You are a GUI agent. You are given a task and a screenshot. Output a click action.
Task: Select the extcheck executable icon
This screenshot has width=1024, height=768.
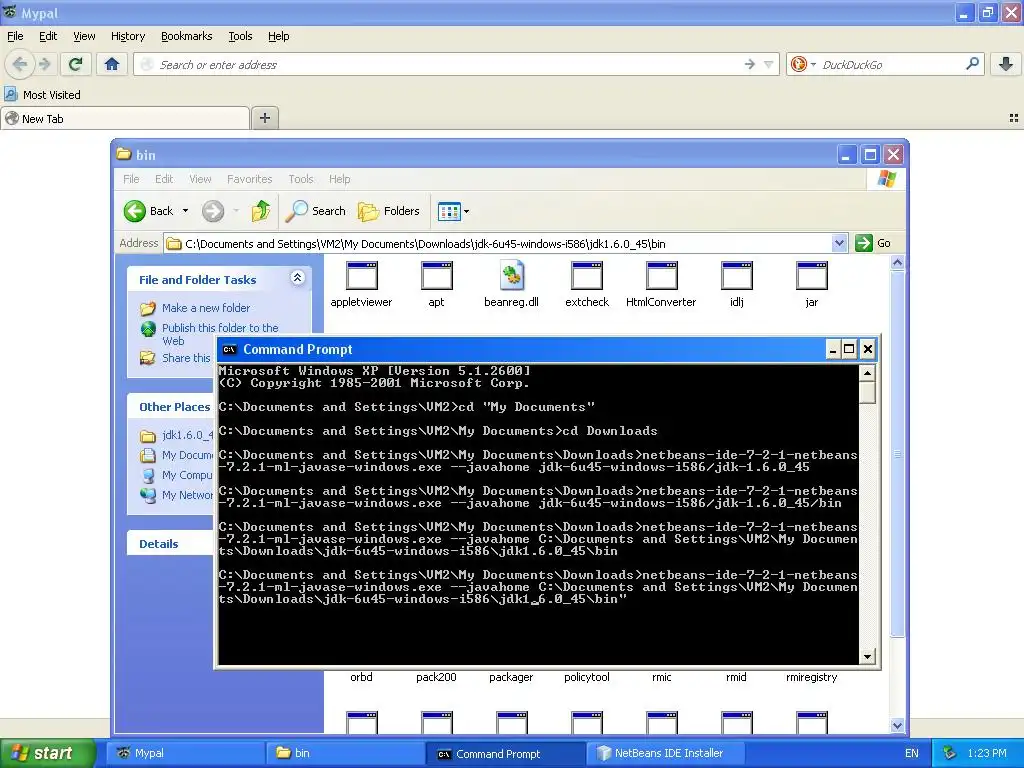(586, 275)
